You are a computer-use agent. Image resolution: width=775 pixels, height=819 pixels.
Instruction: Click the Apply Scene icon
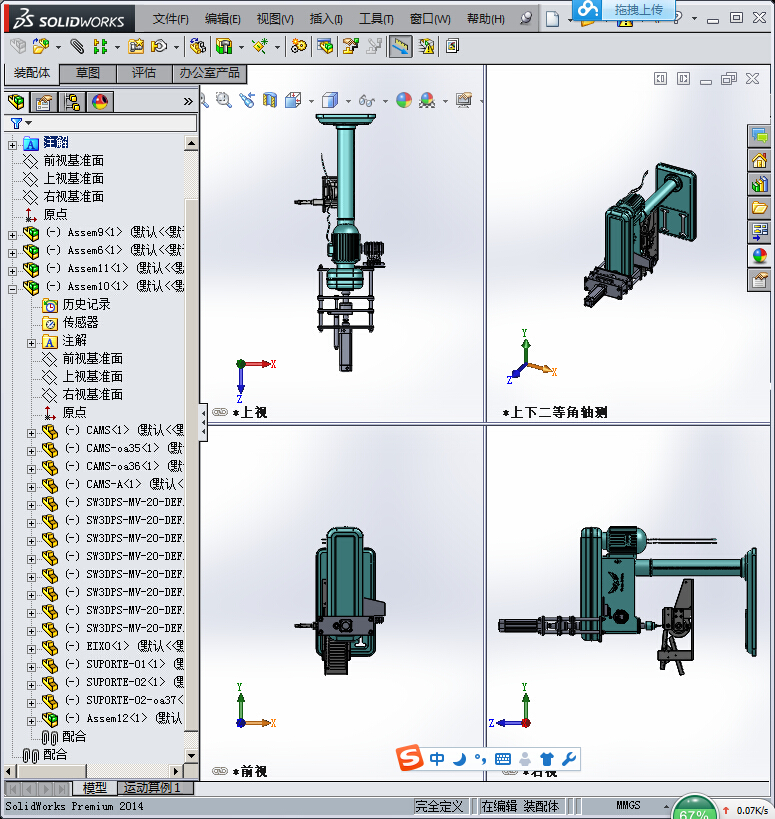[427, 100]
